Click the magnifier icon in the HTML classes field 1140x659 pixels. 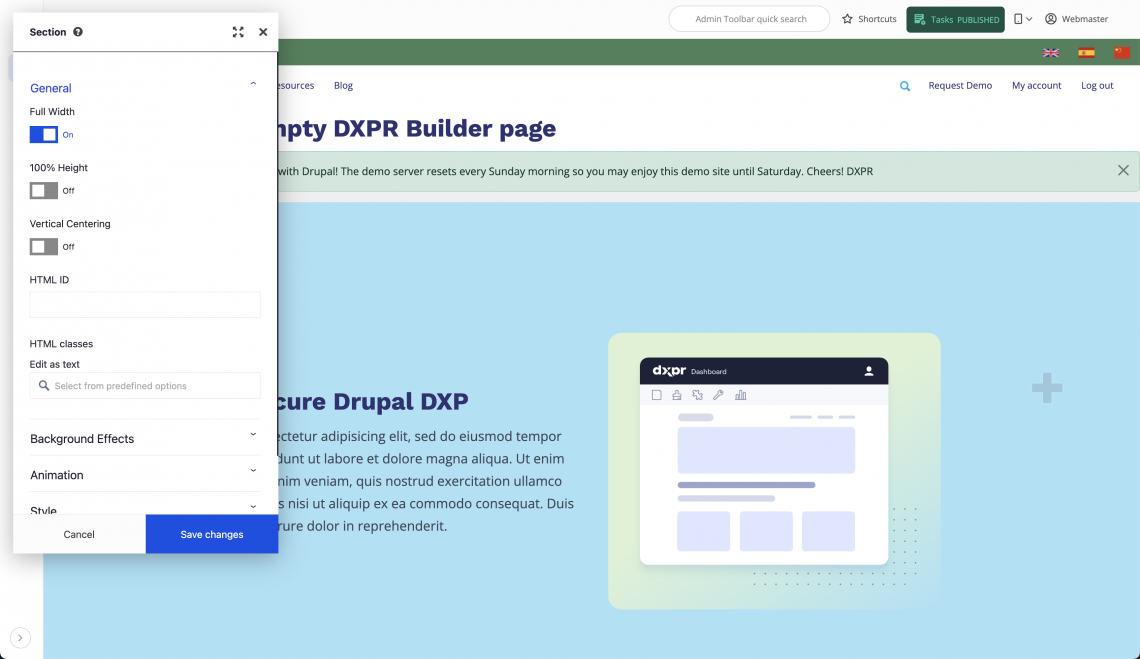pyautogui.click(x=44, y=386)
